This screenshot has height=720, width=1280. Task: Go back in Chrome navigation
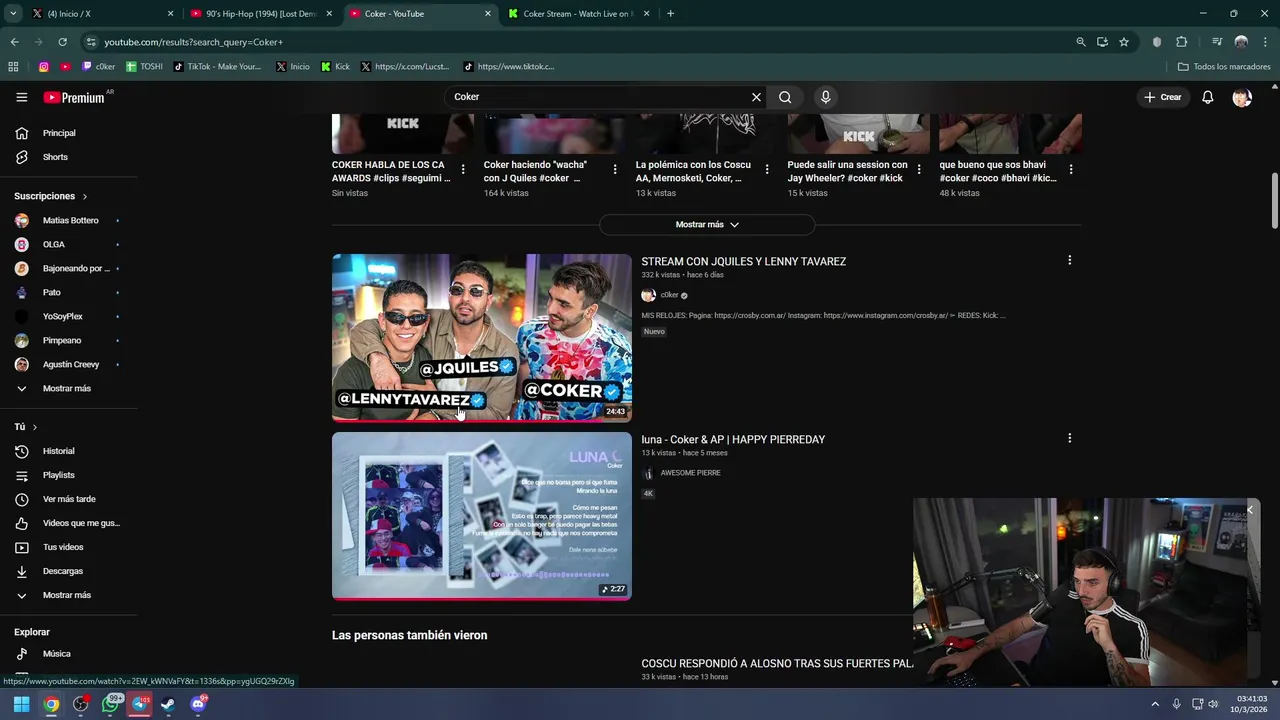point(14,42)
